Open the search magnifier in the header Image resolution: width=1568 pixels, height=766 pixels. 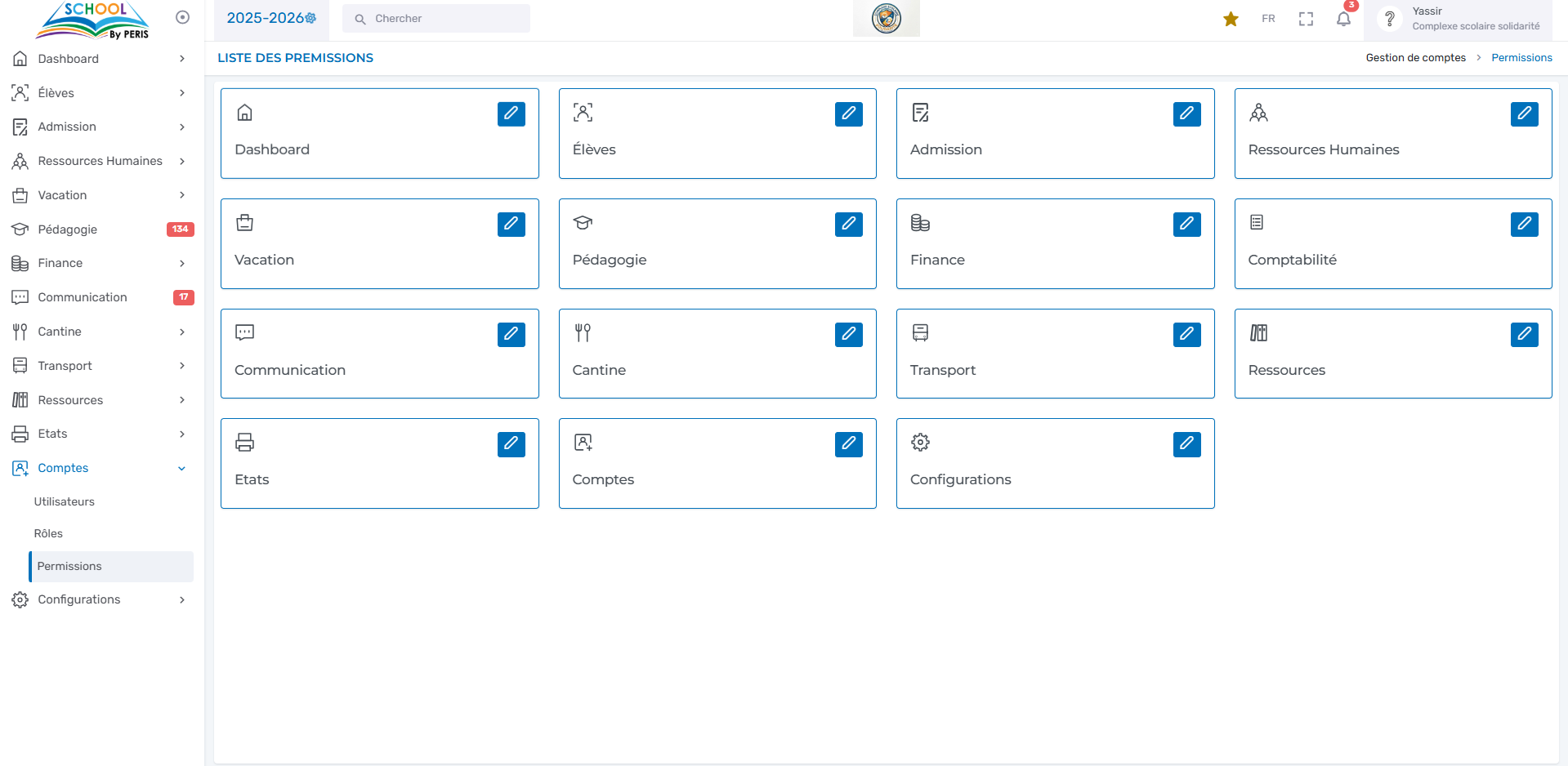360,18
